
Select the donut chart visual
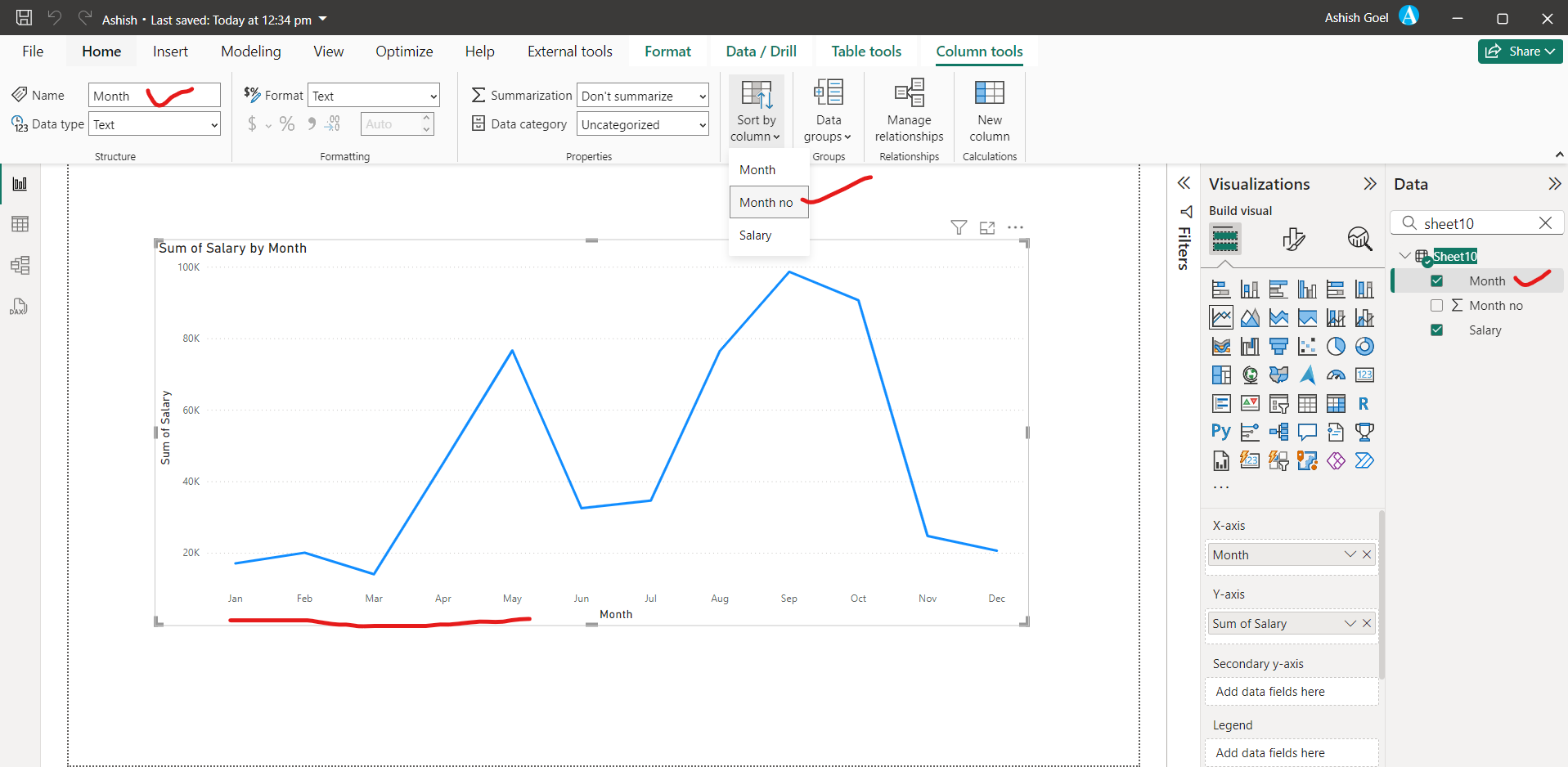coord(1364,346)
